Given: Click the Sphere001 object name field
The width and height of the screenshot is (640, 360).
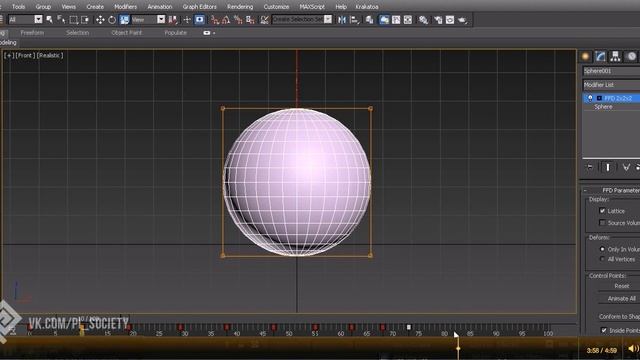Looking at the screenshot, I should pyautogui.click(x=611, y=71).
